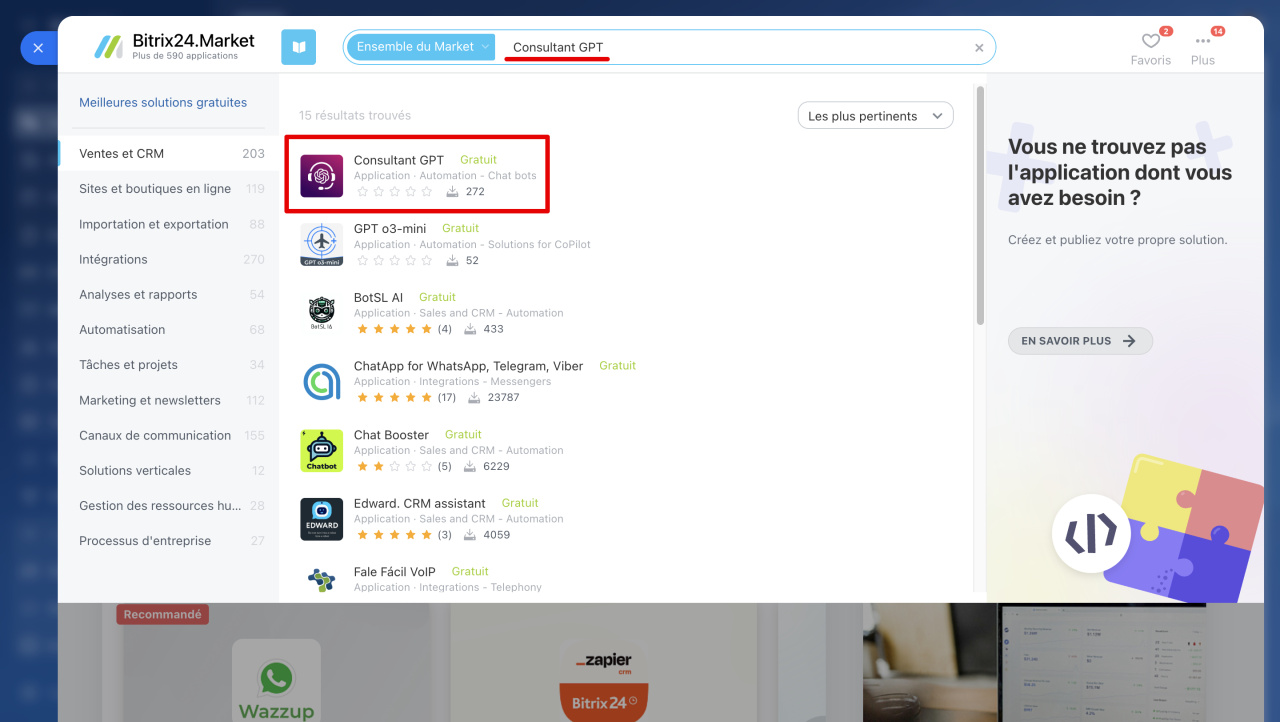The width and height of the screenshot is (1280, 722).
Task: Close the Market slider with round X button
Action: tap(38, 47)
